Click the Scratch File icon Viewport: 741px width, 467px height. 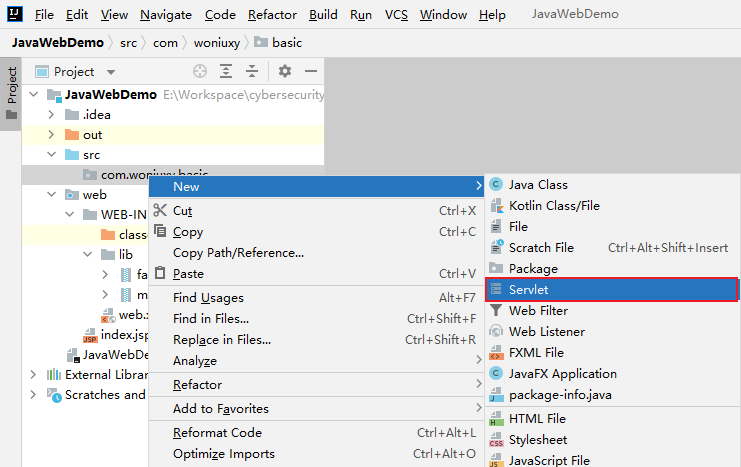point(496,247)
